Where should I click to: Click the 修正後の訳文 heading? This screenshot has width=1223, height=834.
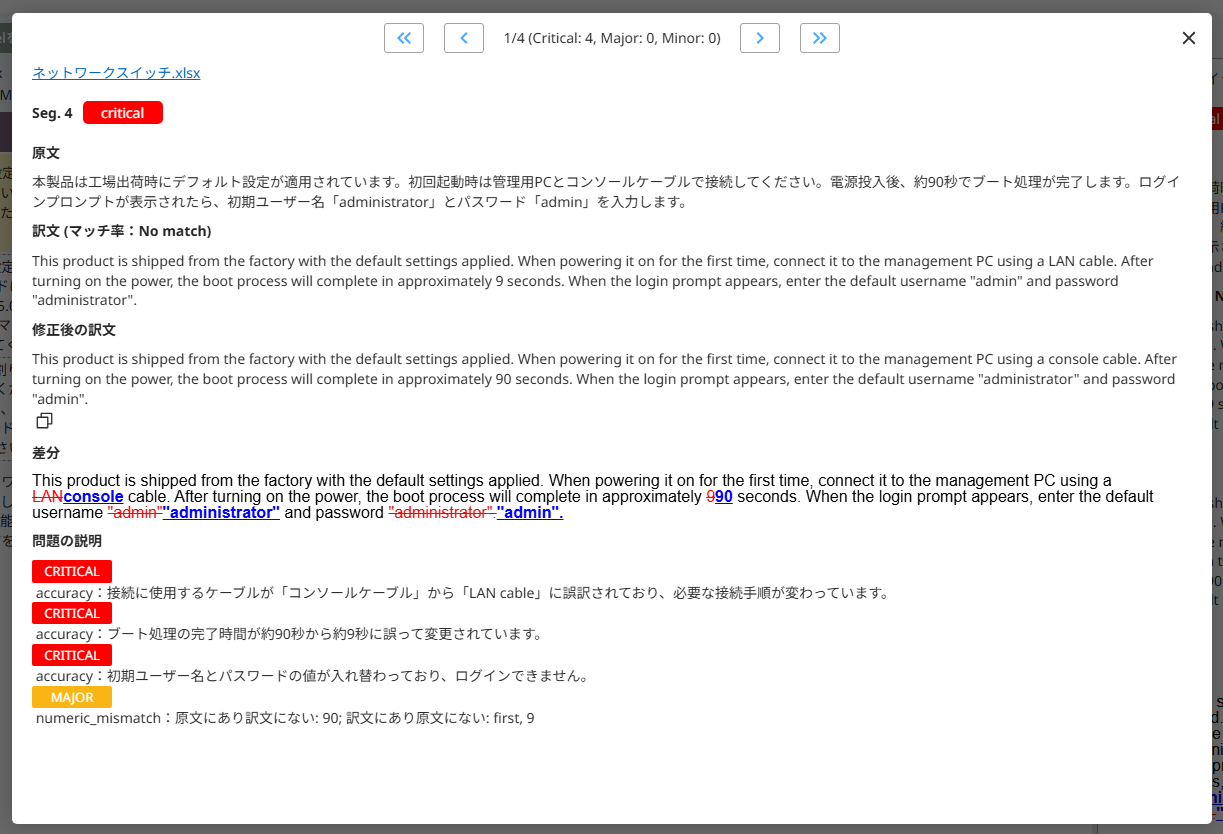[x=74, y=329]
